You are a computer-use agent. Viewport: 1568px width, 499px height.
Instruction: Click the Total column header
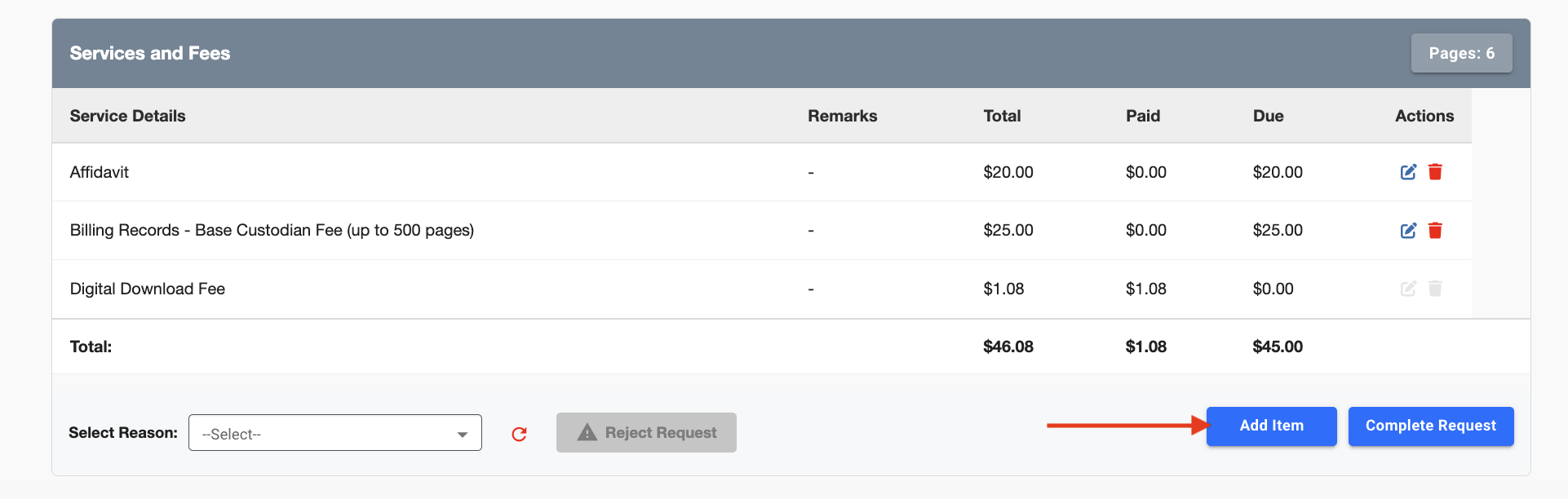click(x=1002, y=116)
